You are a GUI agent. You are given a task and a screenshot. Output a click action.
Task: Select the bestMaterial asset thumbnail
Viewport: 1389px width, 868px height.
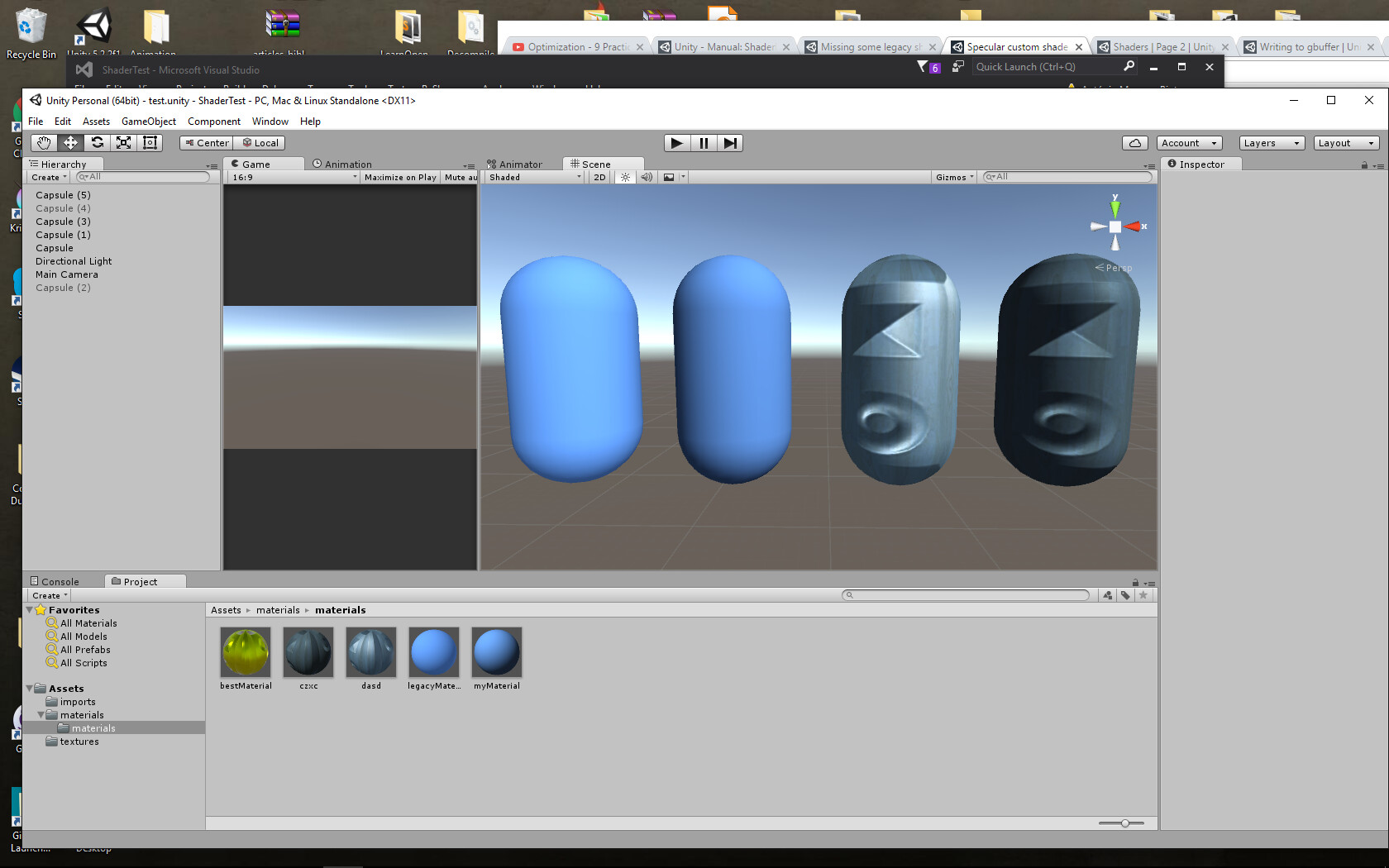click(245, 651)
